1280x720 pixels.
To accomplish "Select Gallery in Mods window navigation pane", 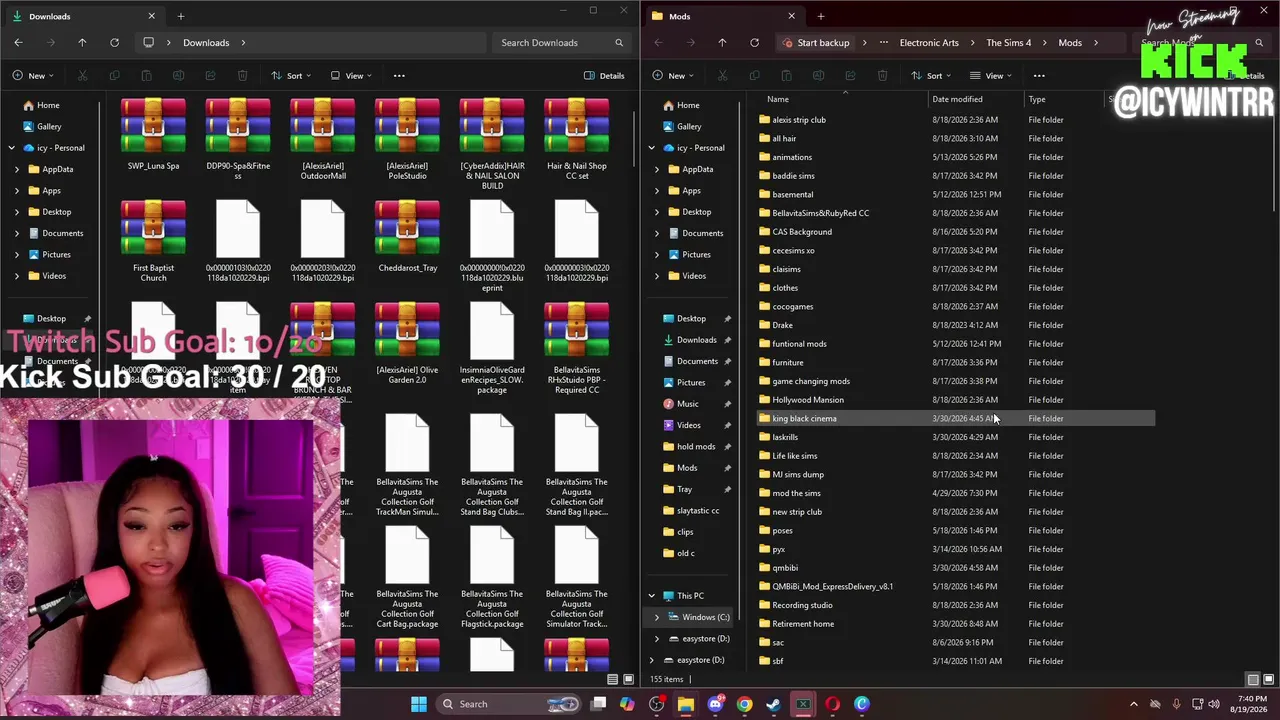I will (680, 126).
